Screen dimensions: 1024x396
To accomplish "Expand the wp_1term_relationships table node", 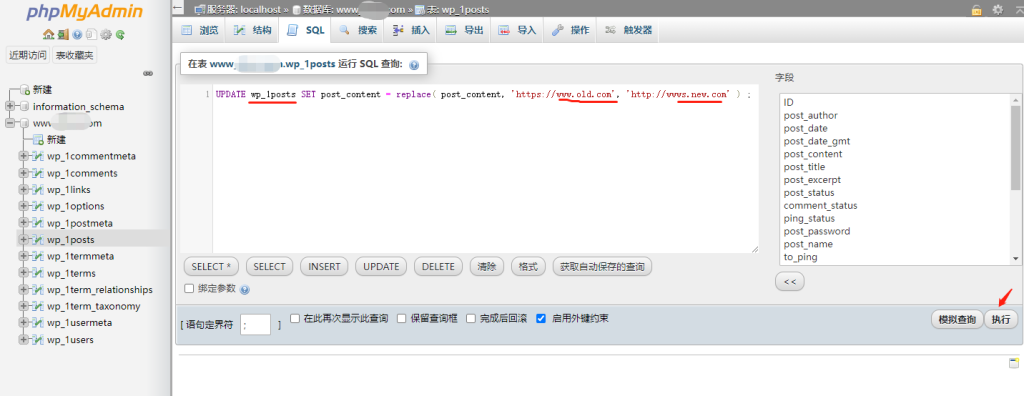I will [x=24, y=289].
